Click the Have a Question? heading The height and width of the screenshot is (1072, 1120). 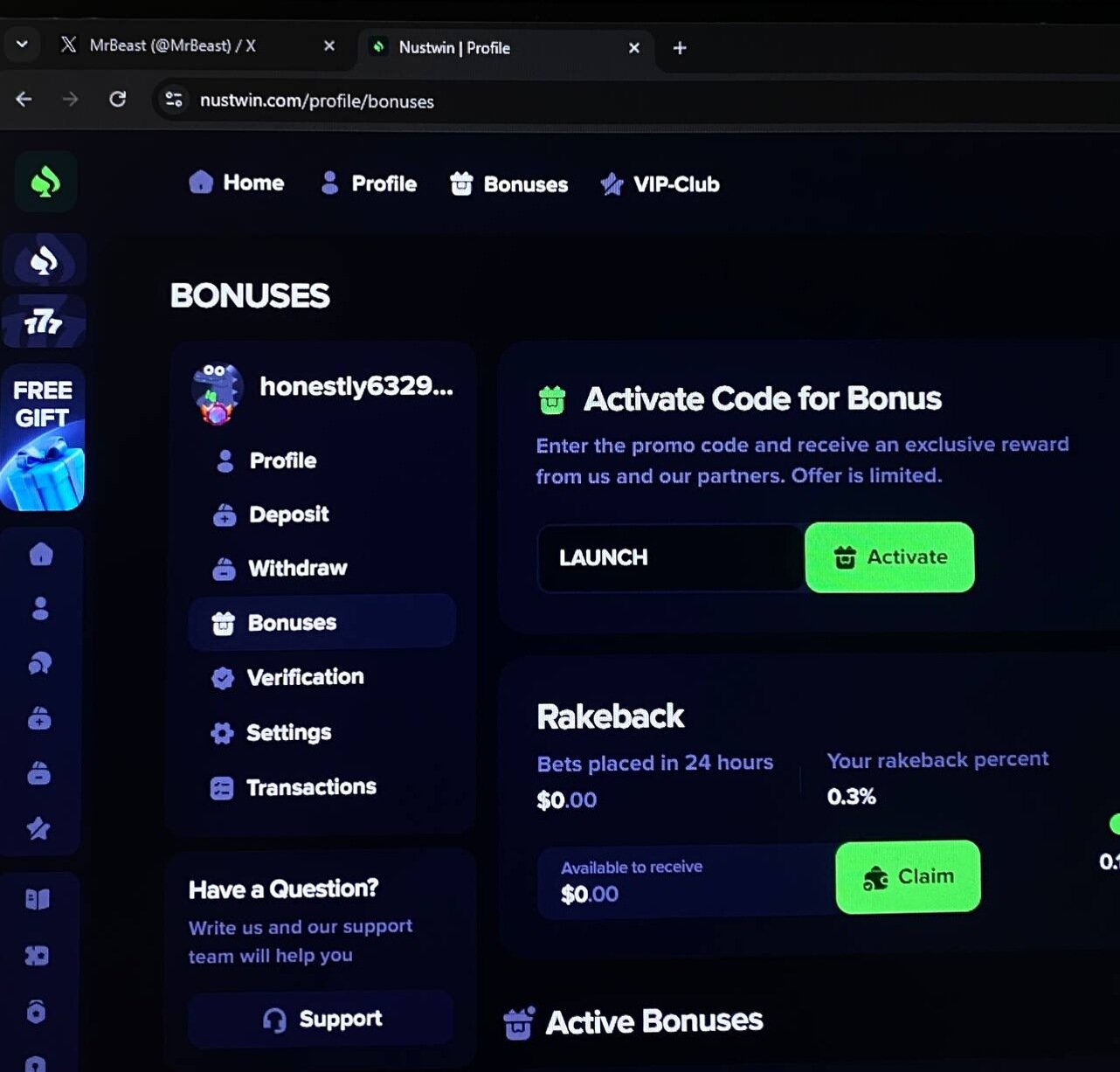[284, 889]
